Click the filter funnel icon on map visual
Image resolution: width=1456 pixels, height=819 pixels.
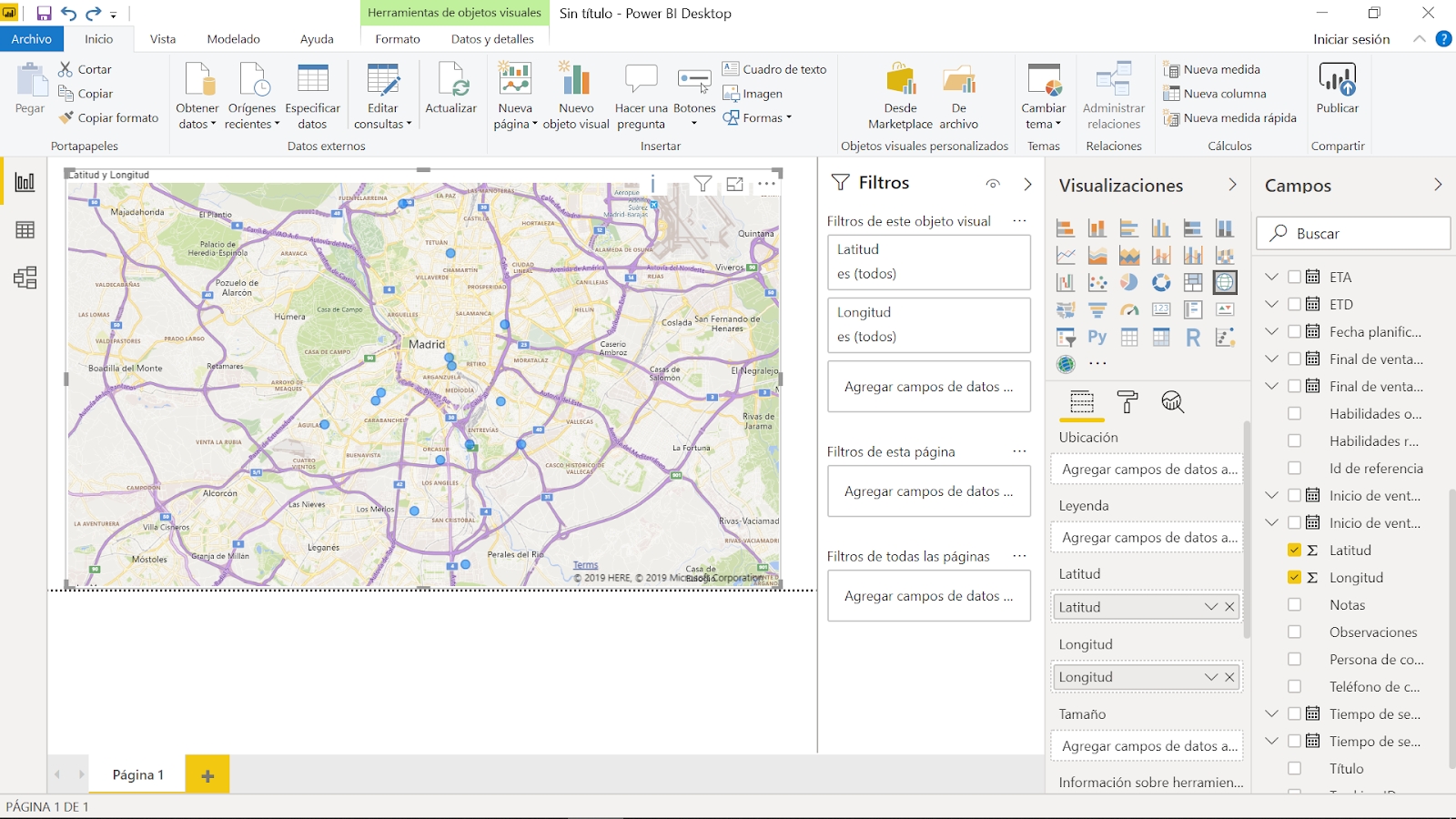click(x=703, y=184)
